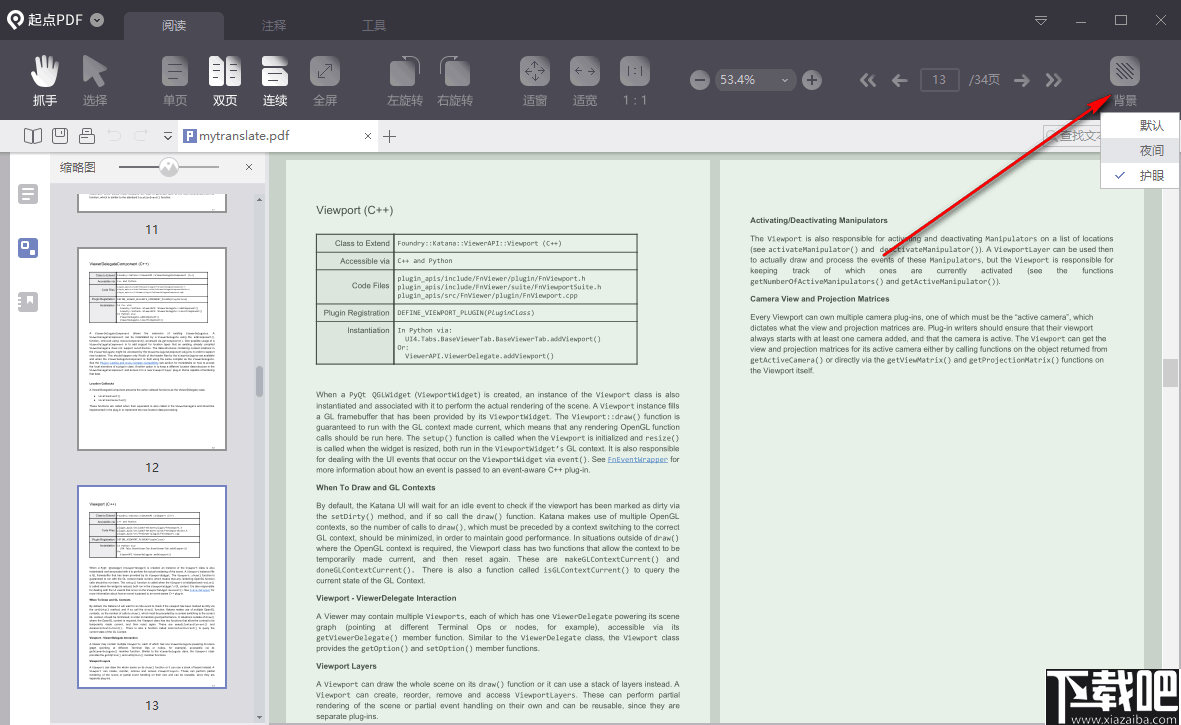Image resolution: width=1181 pixels, height=725 pixels.
Task: Rotate the page right (右旋转)
Action: click(455, 80)
